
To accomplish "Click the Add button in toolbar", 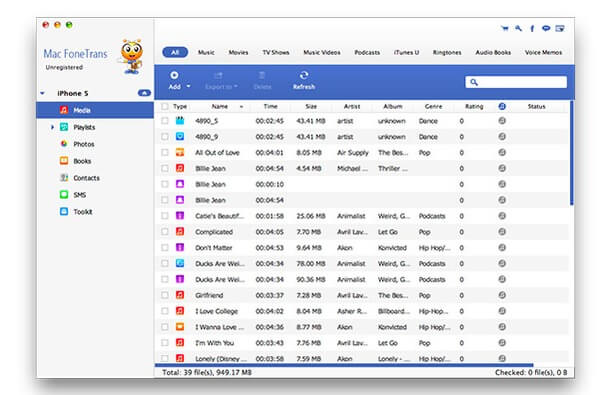I will click(174, 80).
